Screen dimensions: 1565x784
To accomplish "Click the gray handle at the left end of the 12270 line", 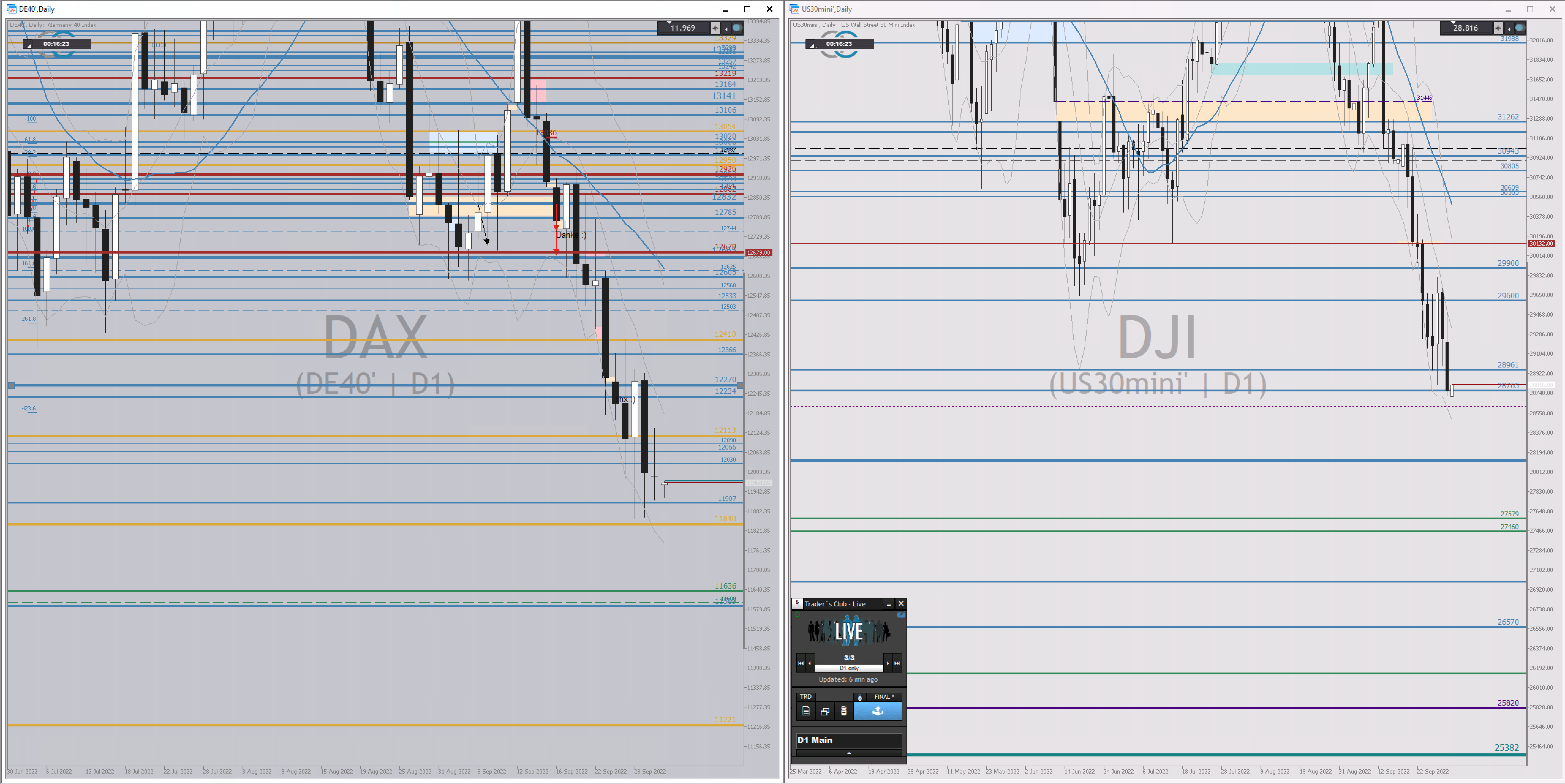I will [x=11, y=386].
